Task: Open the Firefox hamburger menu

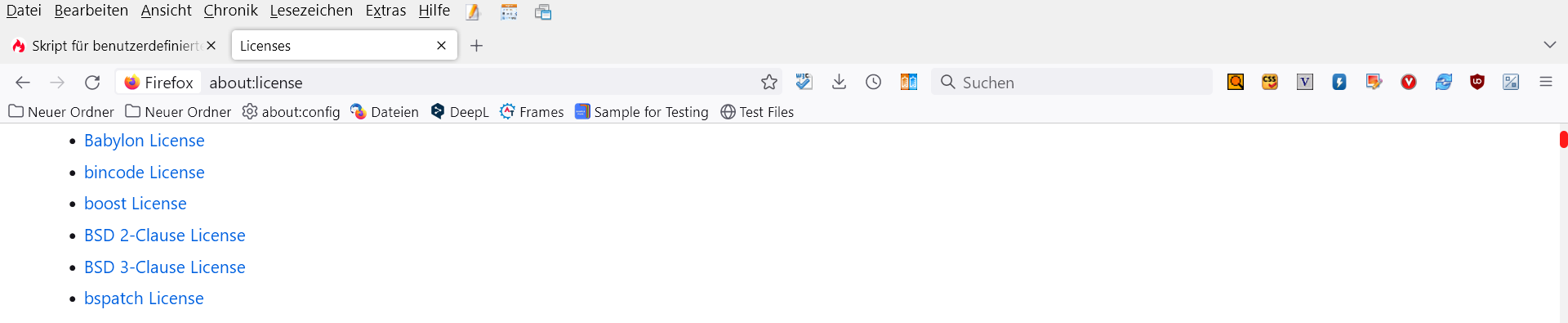Action: pyautogui.click(x=1546, y=82)
